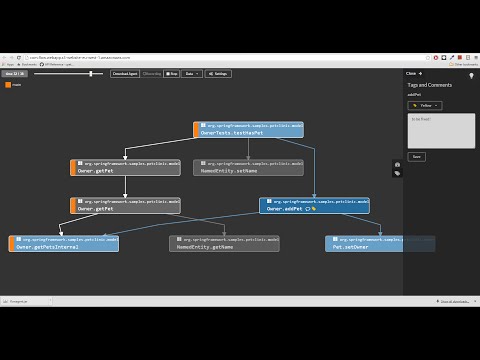This screenshot has height=360, width=480.
Task: Click the orange main thread legend square
Action: (x=8, y=85)
